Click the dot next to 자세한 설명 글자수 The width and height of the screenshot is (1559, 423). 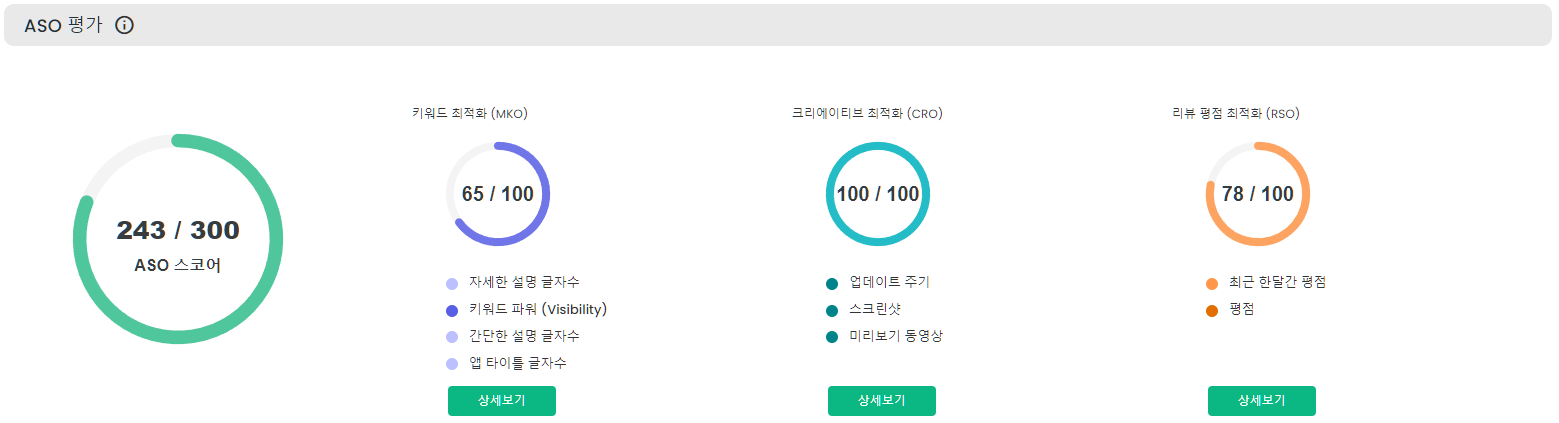(x=452, y=283)
